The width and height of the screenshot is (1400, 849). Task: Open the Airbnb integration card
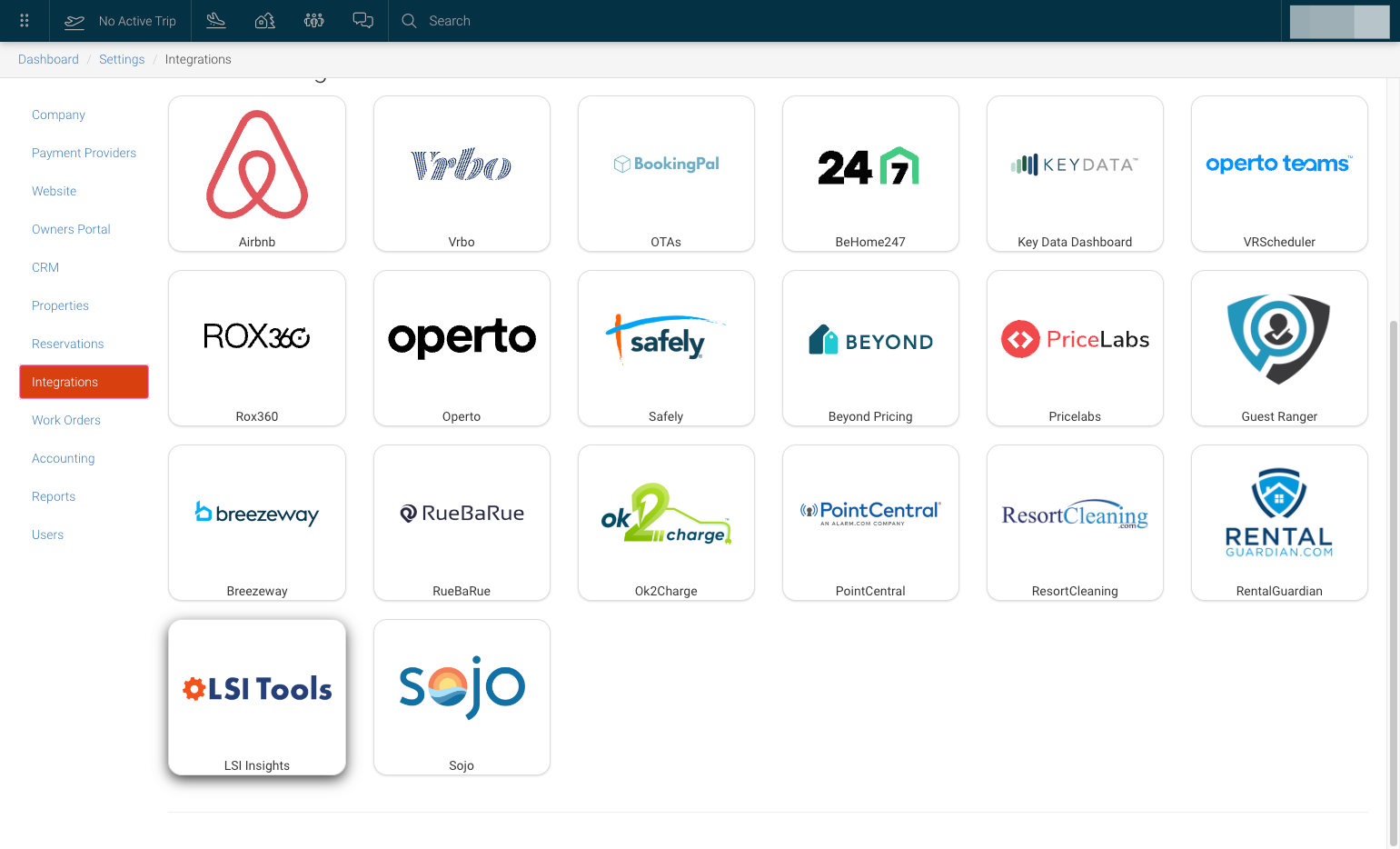click(257, 174)
